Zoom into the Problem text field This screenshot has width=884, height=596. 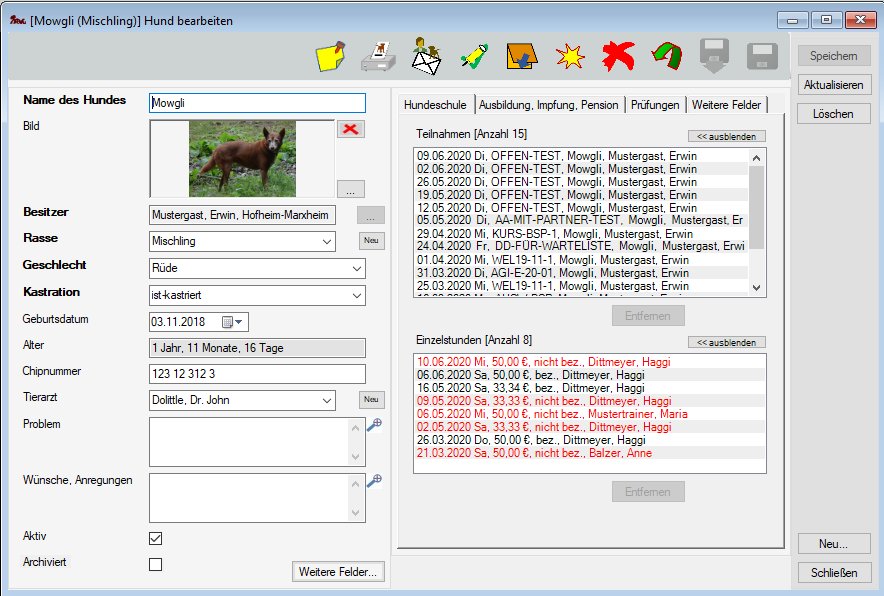click(x=374, y=425)
